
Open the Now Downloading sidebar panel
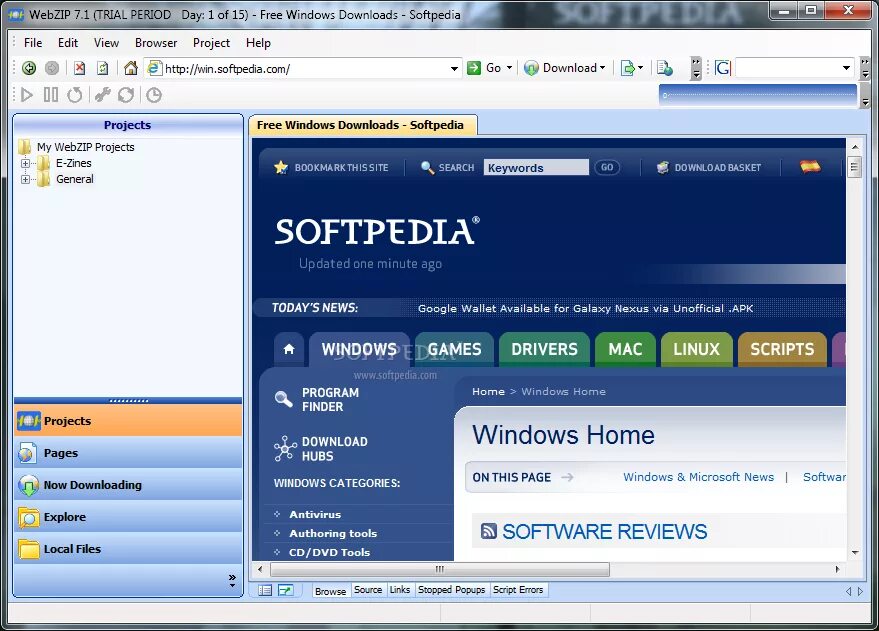pyautogui.click(x=128, y=485)
